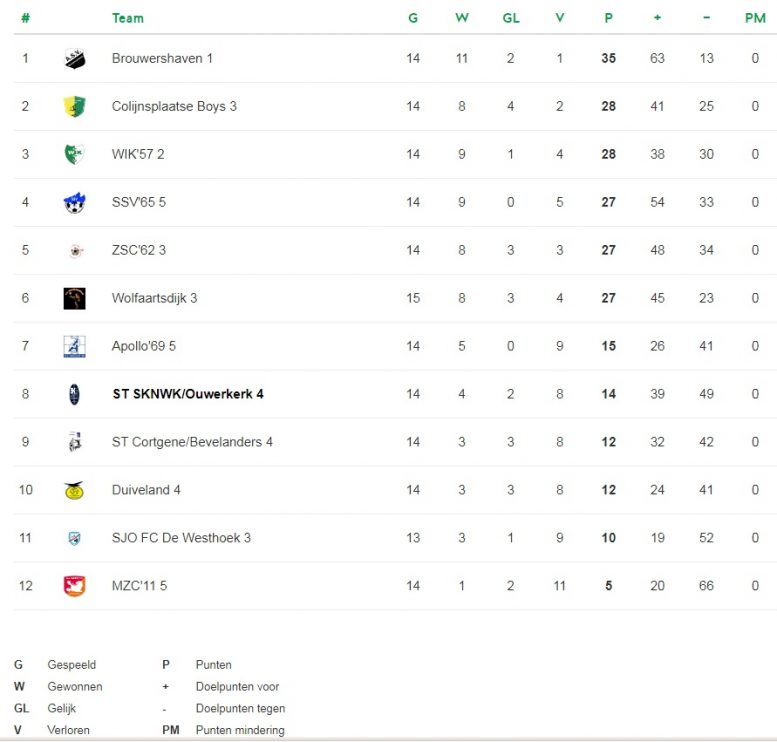
Task: Click the Wolfaartsdijk 3 black logo
Action: pos(75,298)
